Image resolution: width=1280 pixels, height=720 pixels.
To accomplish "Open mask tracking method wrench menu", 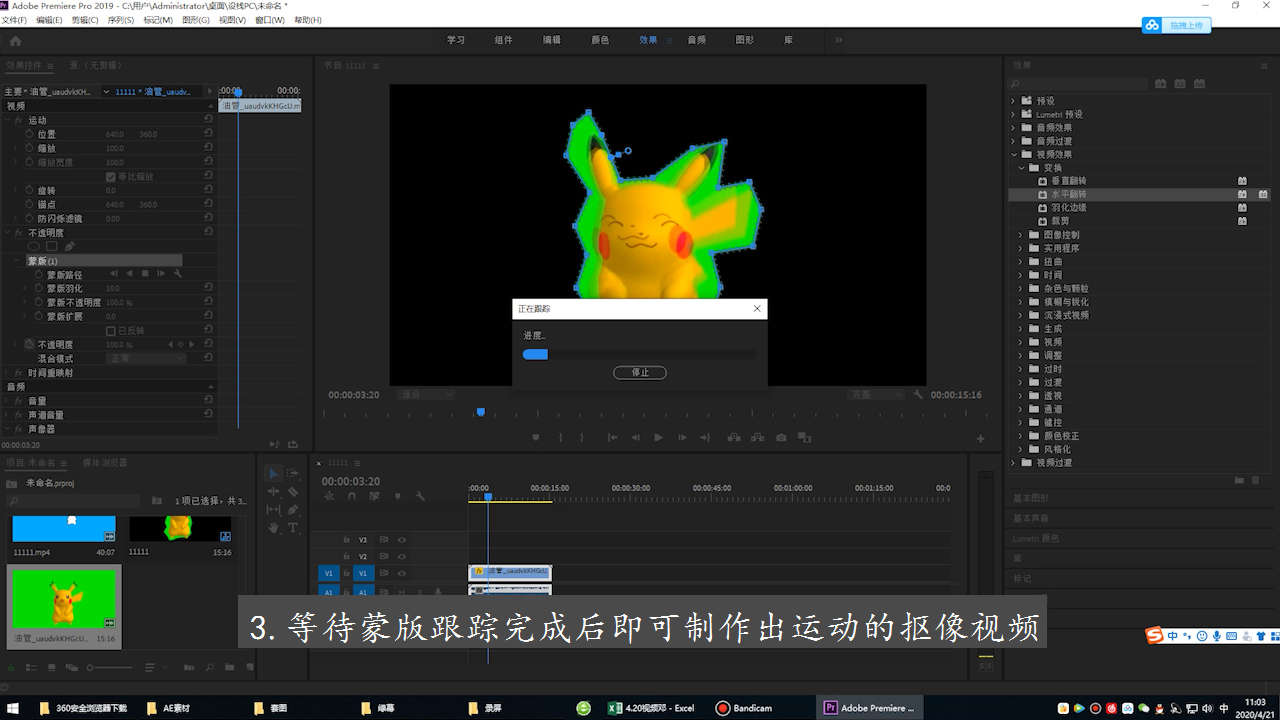I will (177, 273).
